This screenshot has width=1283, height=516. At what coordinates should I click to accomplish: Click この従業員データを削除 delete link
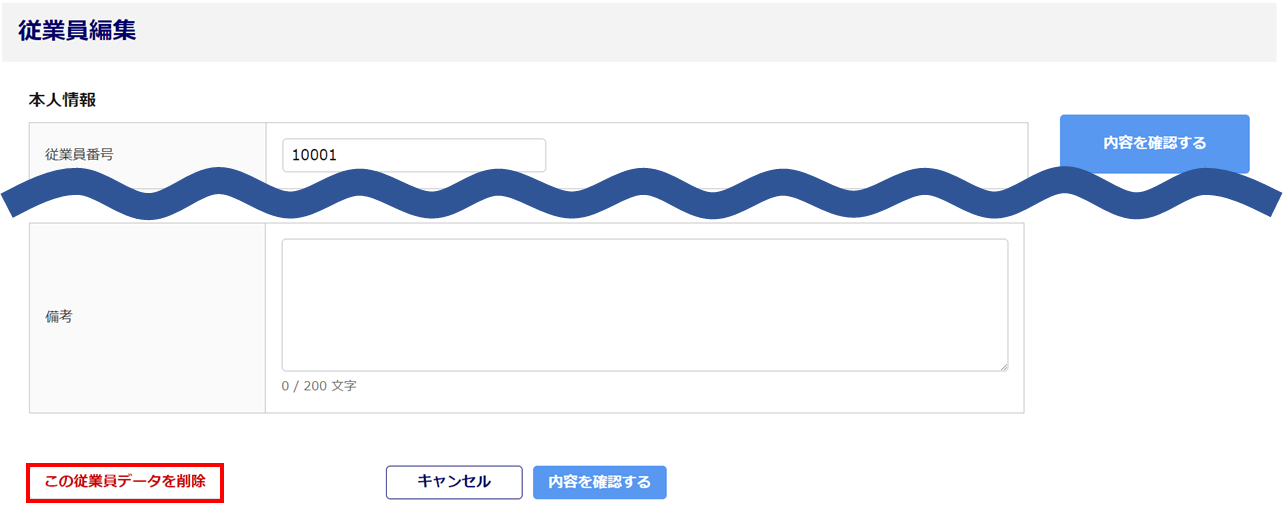pyautogui.click(x=125, y=481)
